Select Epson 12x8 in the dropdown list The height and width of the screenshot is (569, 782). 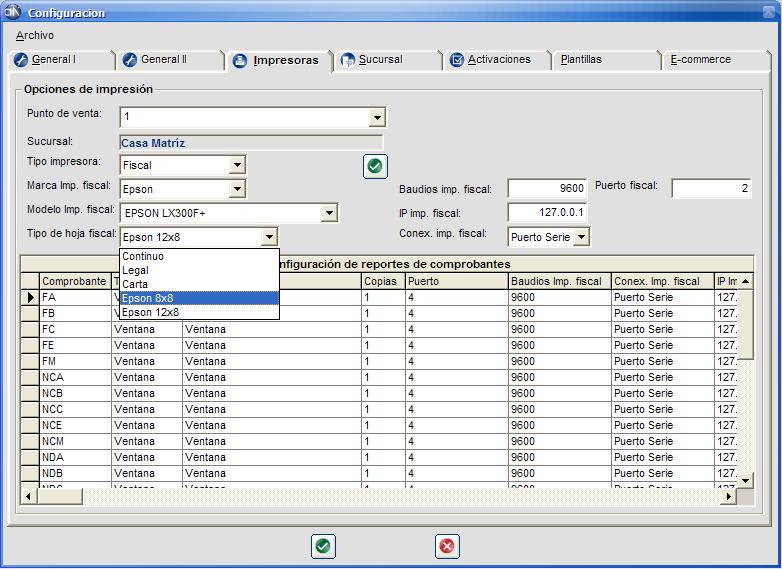[199, 312]
